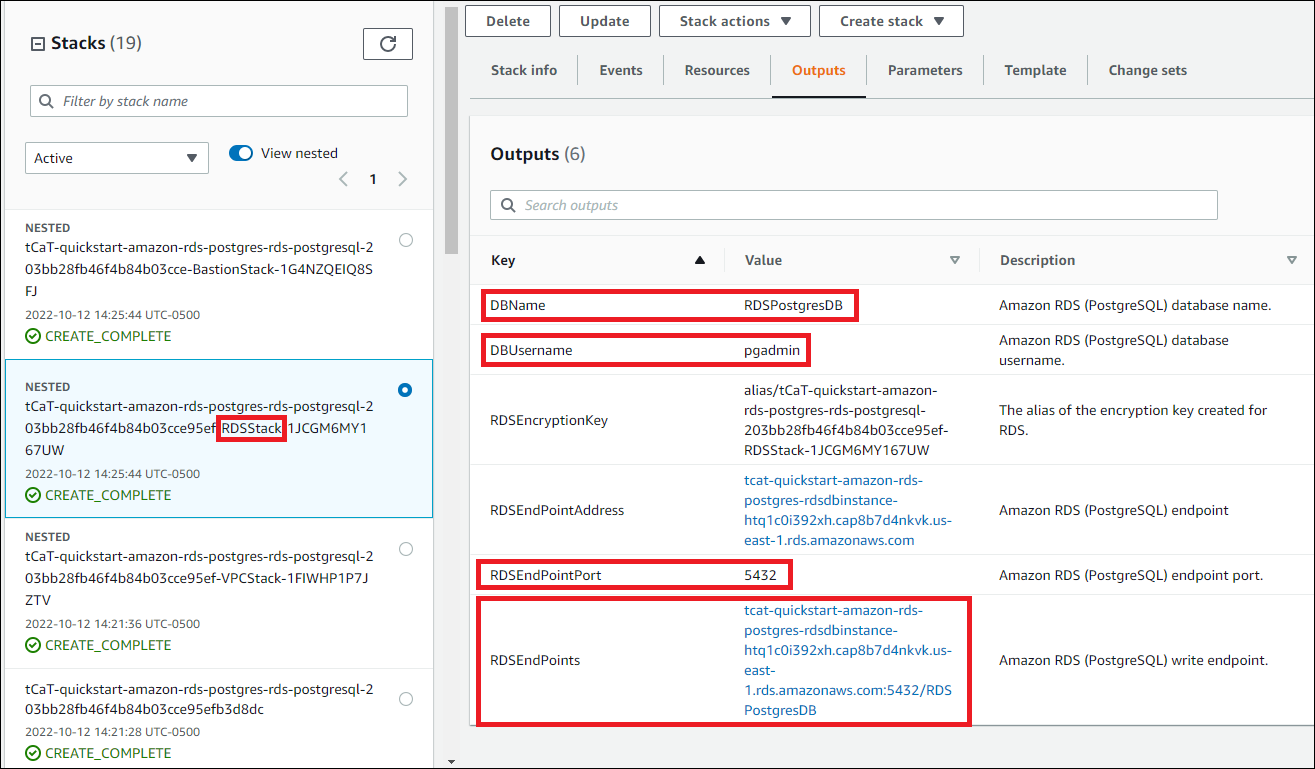
Task: Click the RDSEncryptionKey key cell
Action: 549,420
